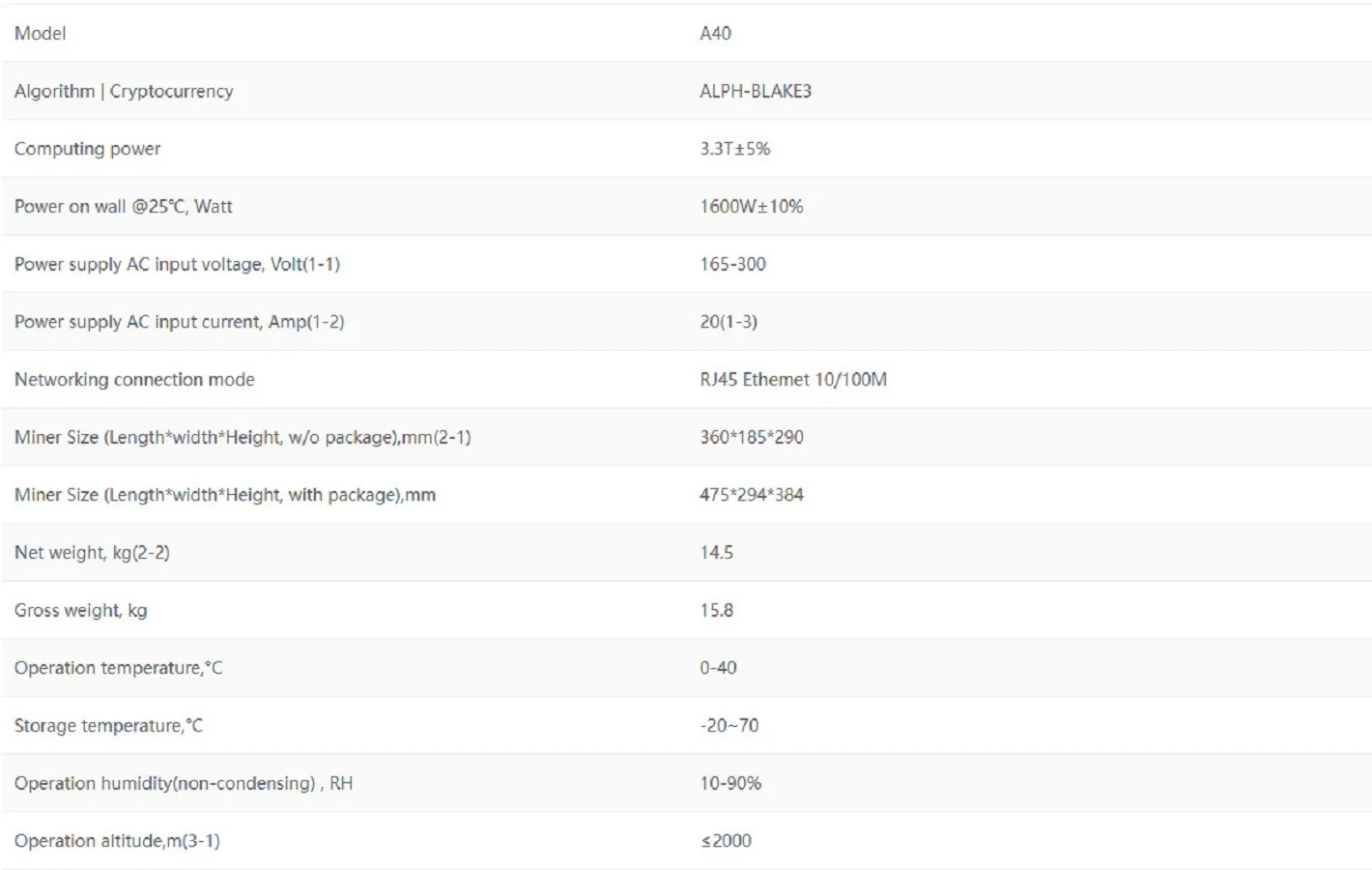Click the Computing power label

[x=88, y=149]
